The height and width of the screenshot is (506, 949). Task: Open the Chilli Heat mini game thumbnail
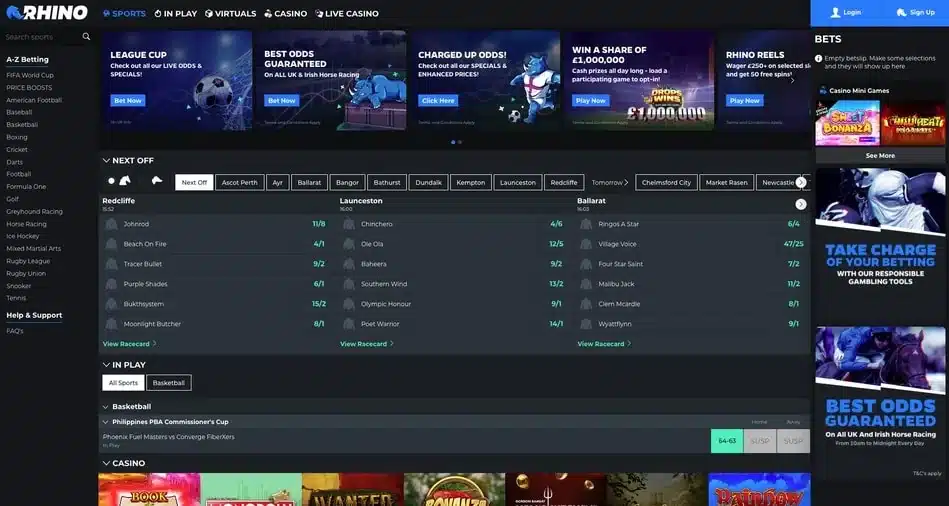click(913, 123)
